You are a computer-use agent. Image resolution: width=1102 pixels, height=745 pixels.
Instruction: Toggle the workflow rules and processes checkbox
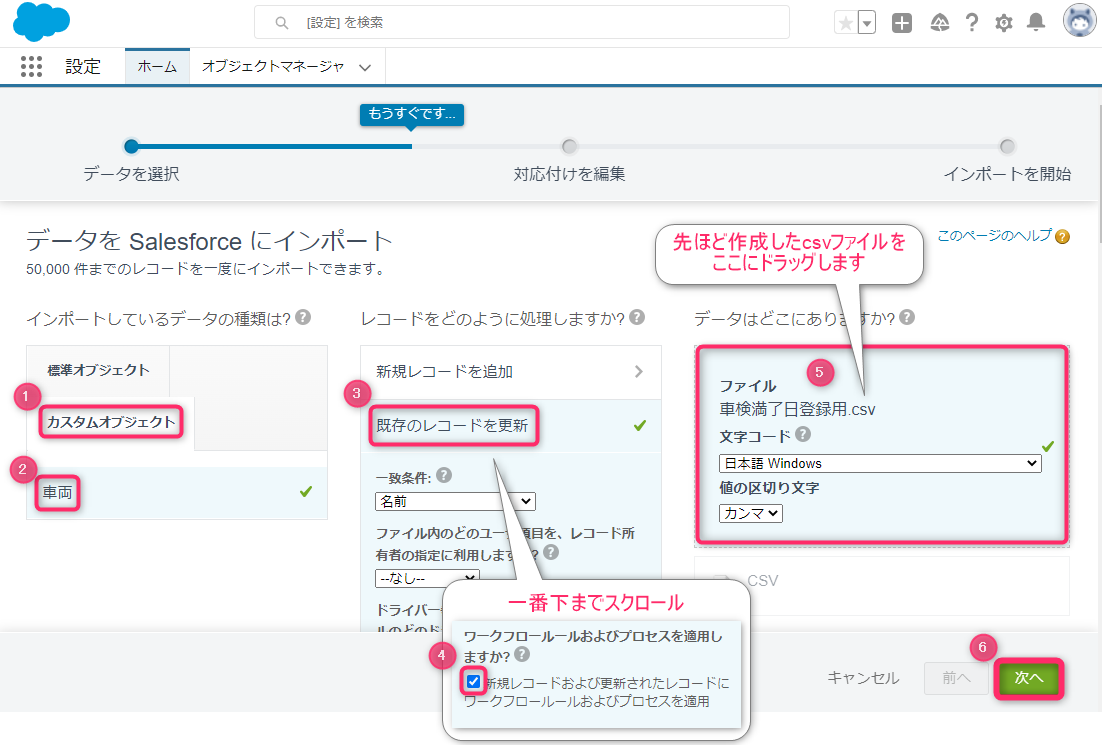pos(474,681)
